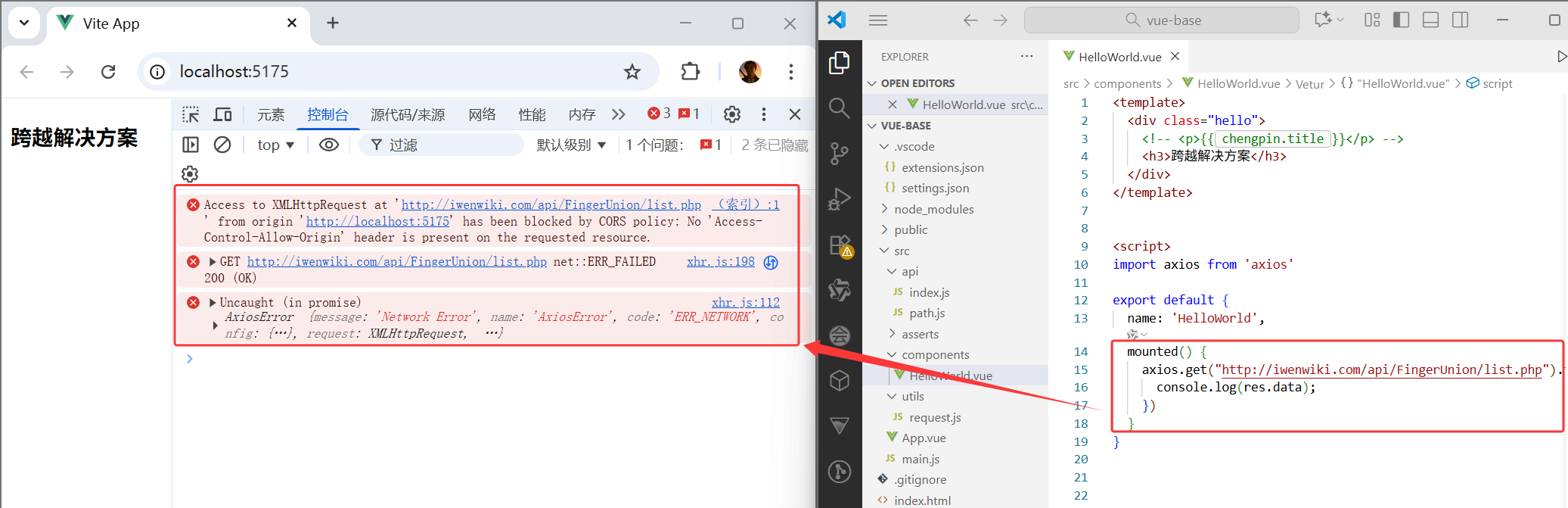Image resolution: width=1568 pixels, height=508 pixels.
Task: Create live expression eye icon
Action: pyautogui.click(x=329, y=145)
